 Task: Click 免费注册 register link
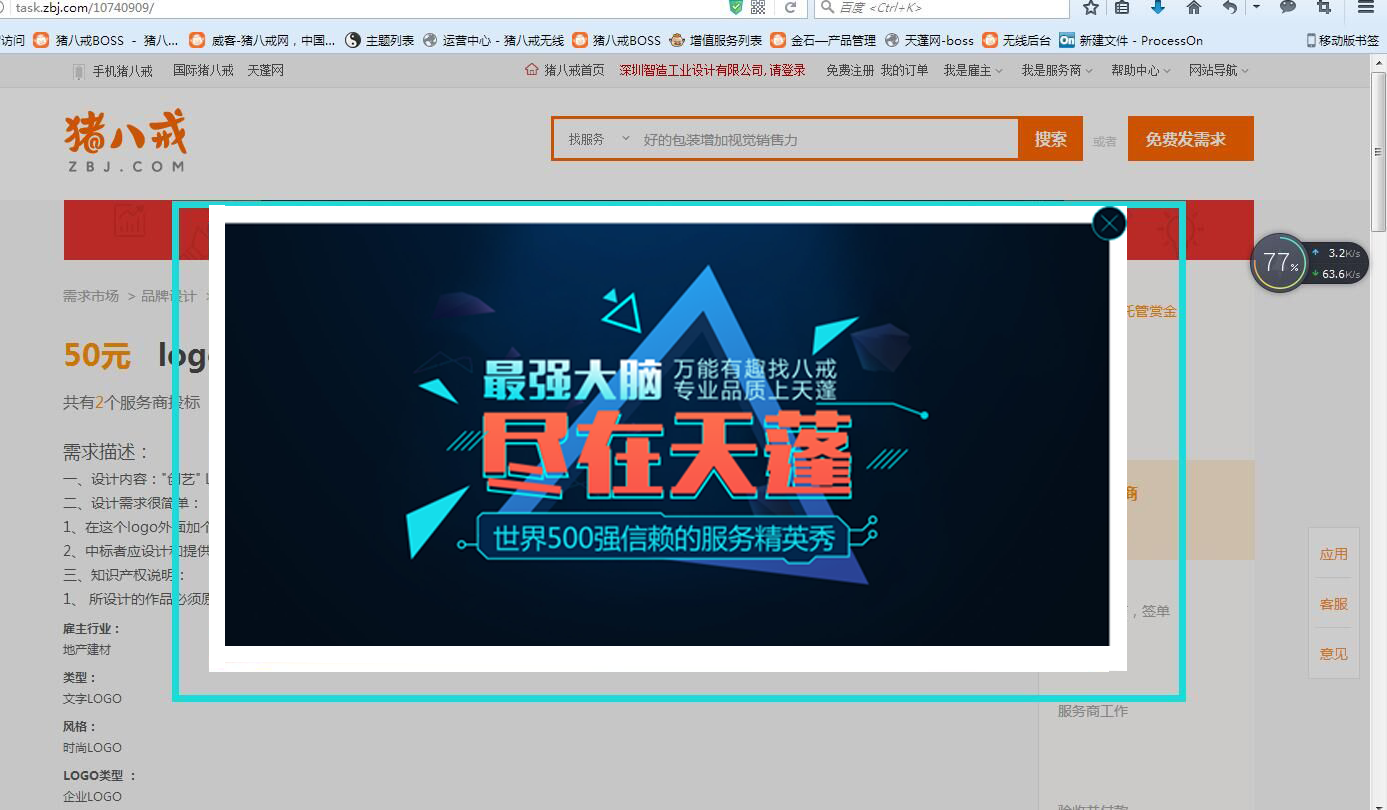(x=850, y=70)
